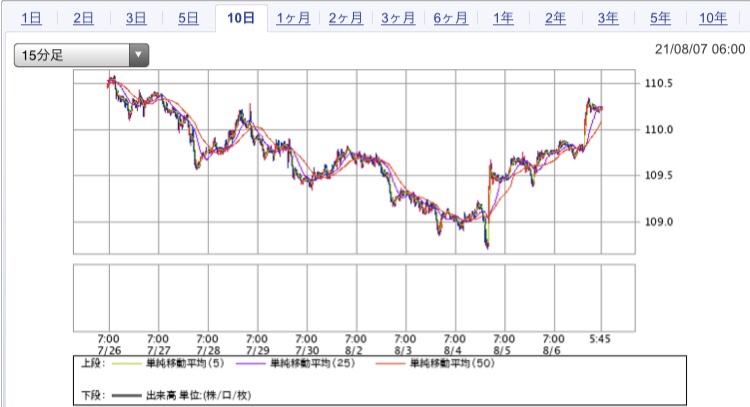Image resolution: width=750 pixels, height=407 pixels.
Task: Click the 7:00 7/27 time axis label
Action: tap(158, 345)
